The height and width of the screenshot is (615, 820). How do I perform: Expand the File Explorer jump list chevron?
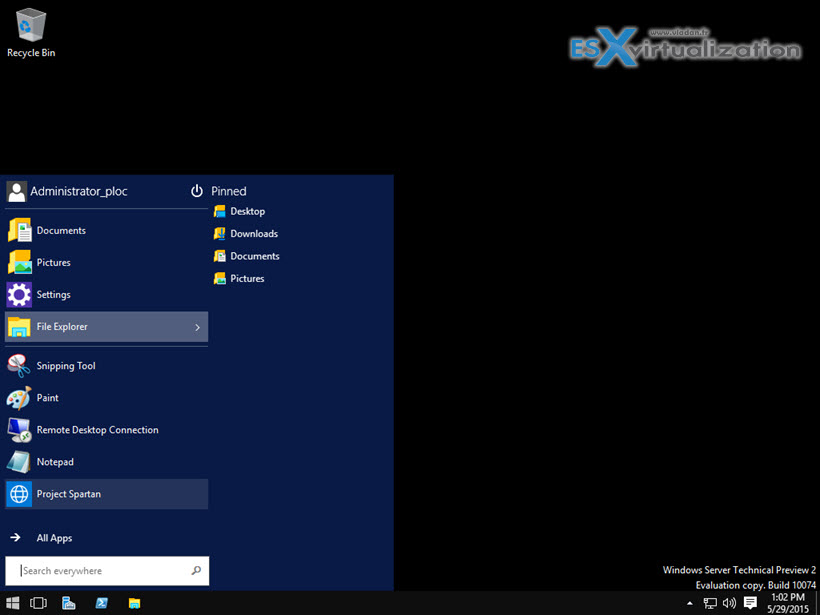tap(198, 327)
